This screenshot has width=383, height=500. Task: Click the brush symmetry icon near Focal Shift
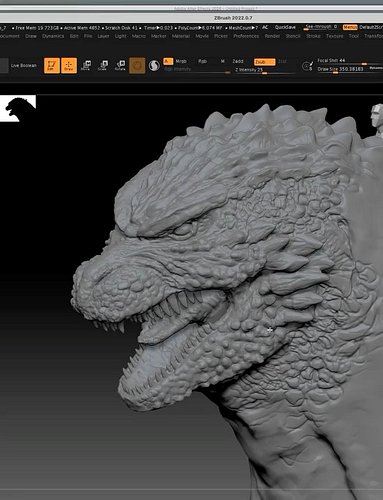pyautogui.click(x=307, y=66)
